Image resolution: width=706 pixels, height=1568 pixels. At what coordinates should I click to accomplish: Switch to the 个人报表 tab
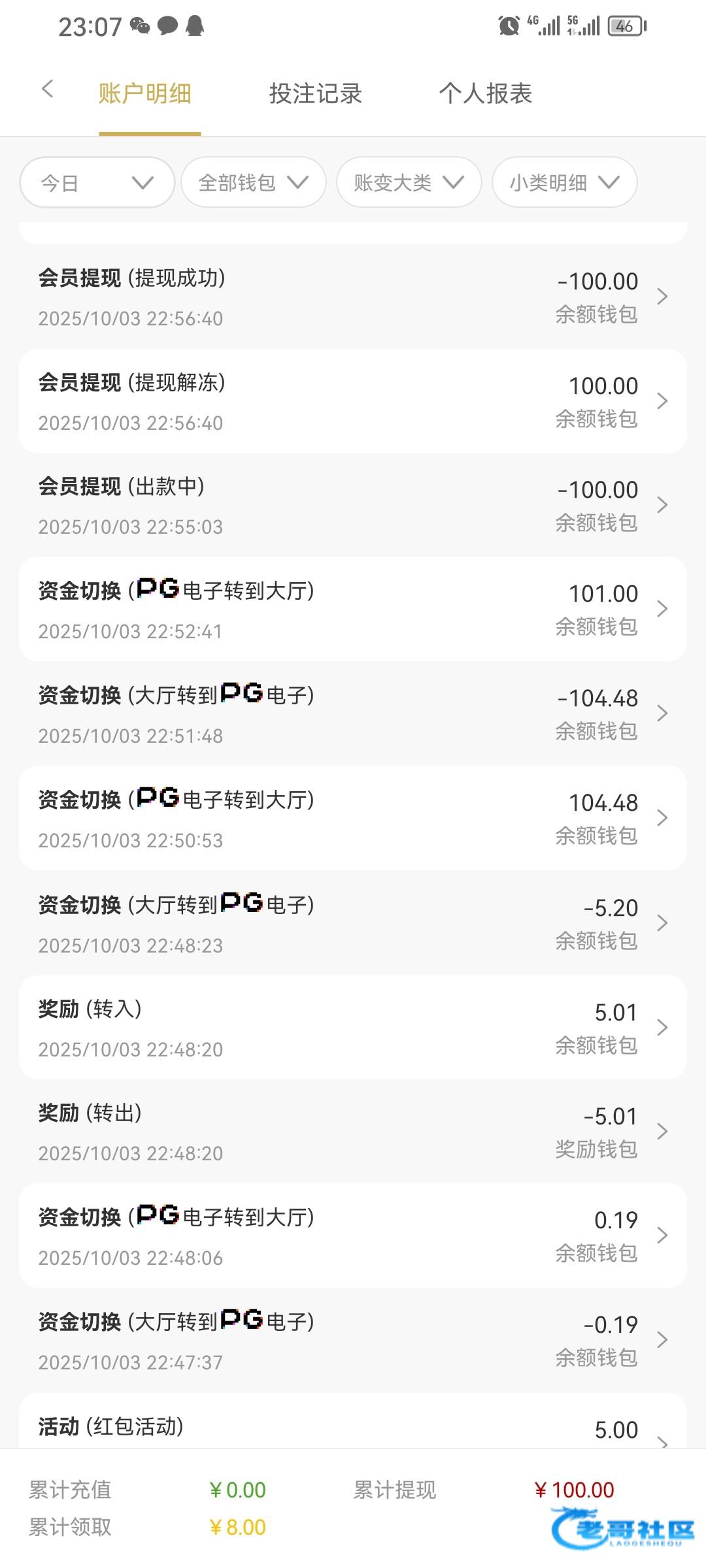click(x=485, y=93)
